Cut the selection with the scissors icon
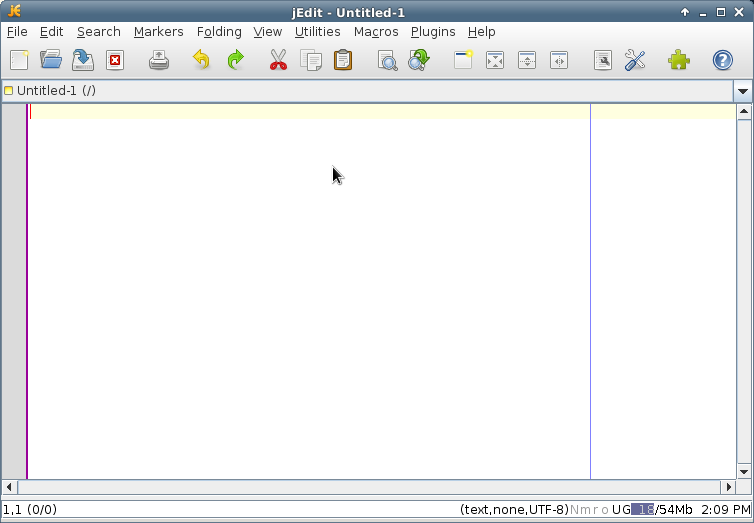Screen dimensions: 754x523 [x=278, y=61]
